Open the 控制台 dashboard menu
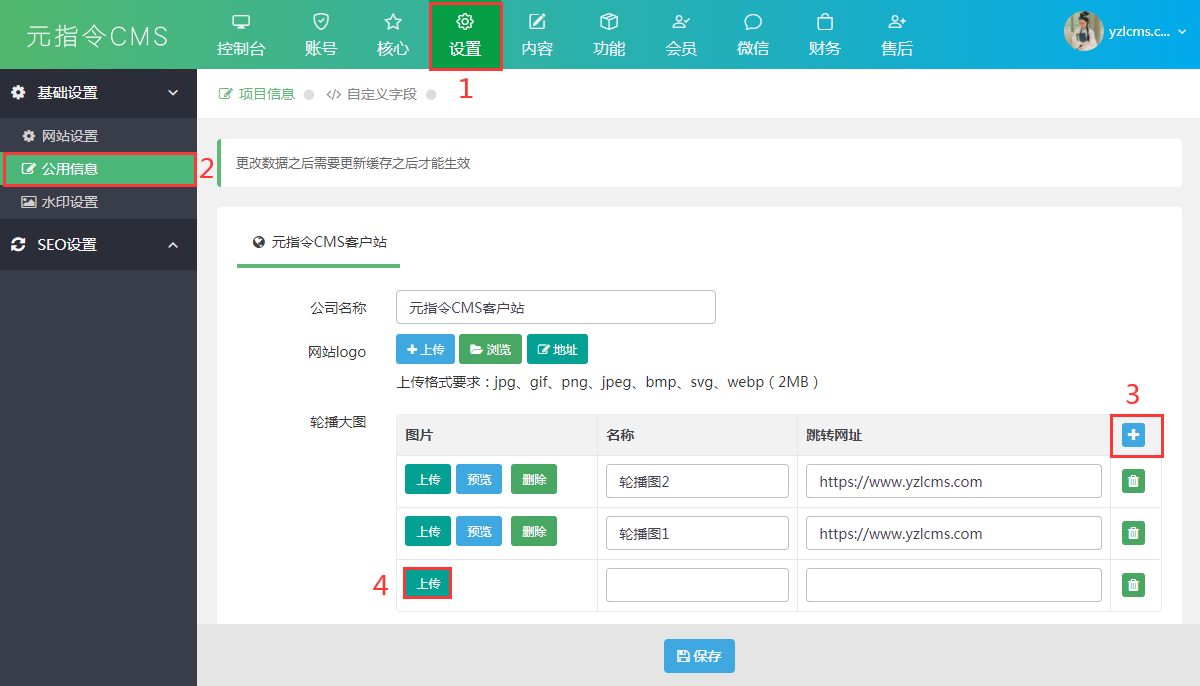The image size is (1200, 686). (x=241, y=35)
